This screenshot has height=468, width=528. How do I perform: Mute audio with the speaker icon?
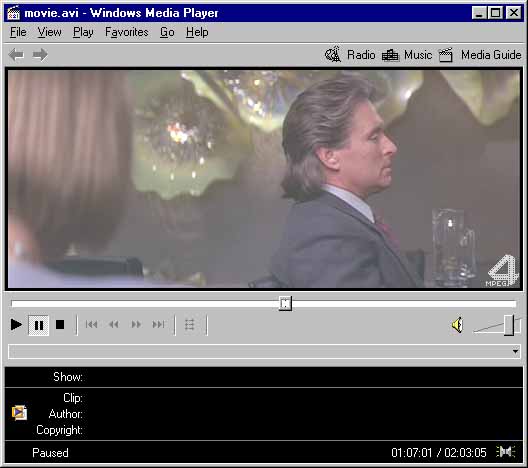[458, 325]
